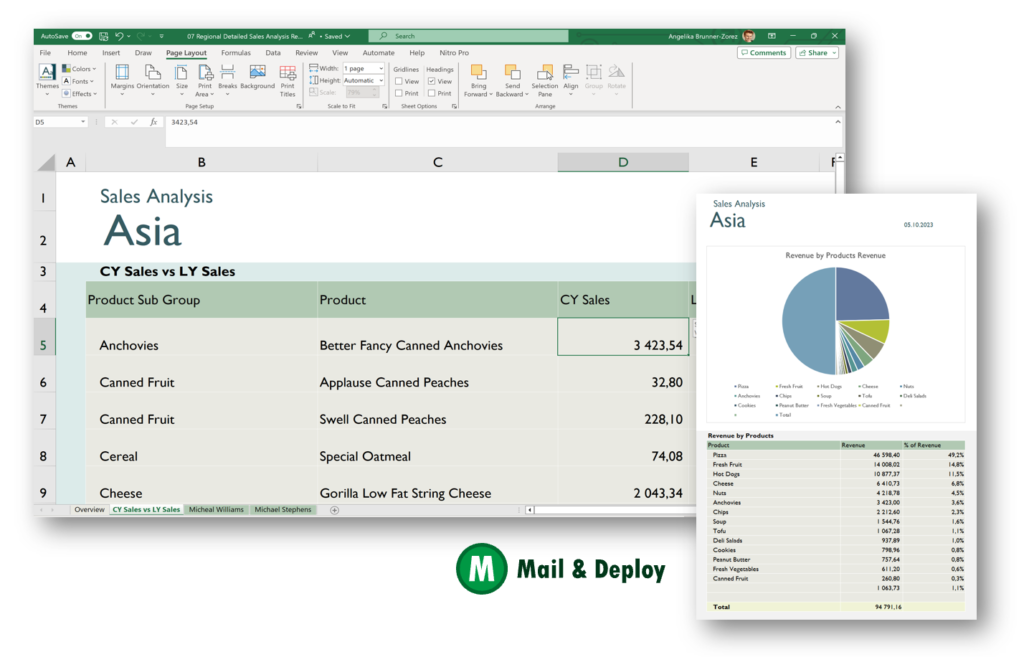Image resolution: width=1024 pixels, height=657 pixels.
Task: Click the Undo arrow
Action: coord(119,36)
